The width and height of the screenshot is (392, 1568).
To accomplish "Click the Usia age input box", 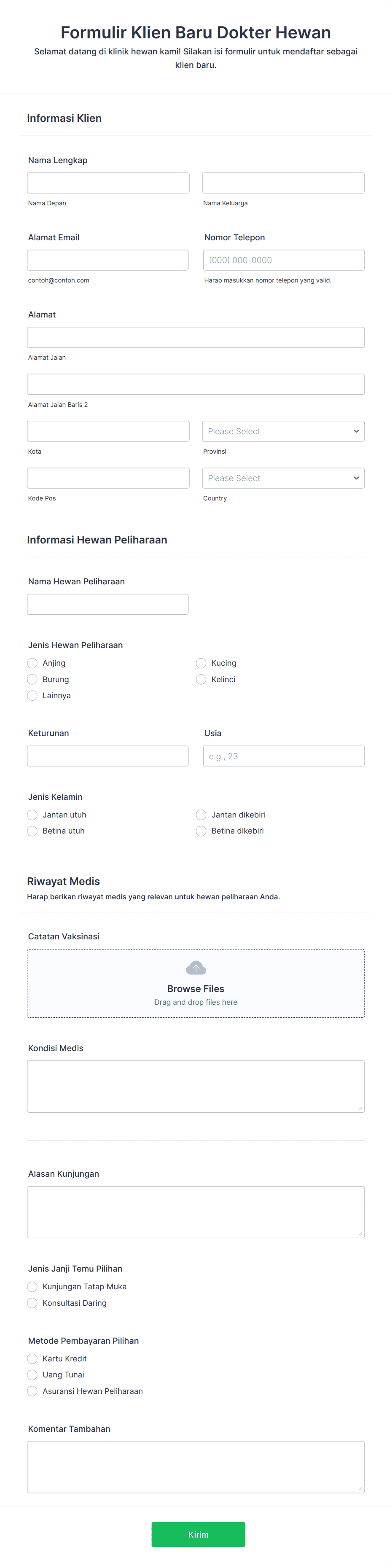I will click(283, 756).
